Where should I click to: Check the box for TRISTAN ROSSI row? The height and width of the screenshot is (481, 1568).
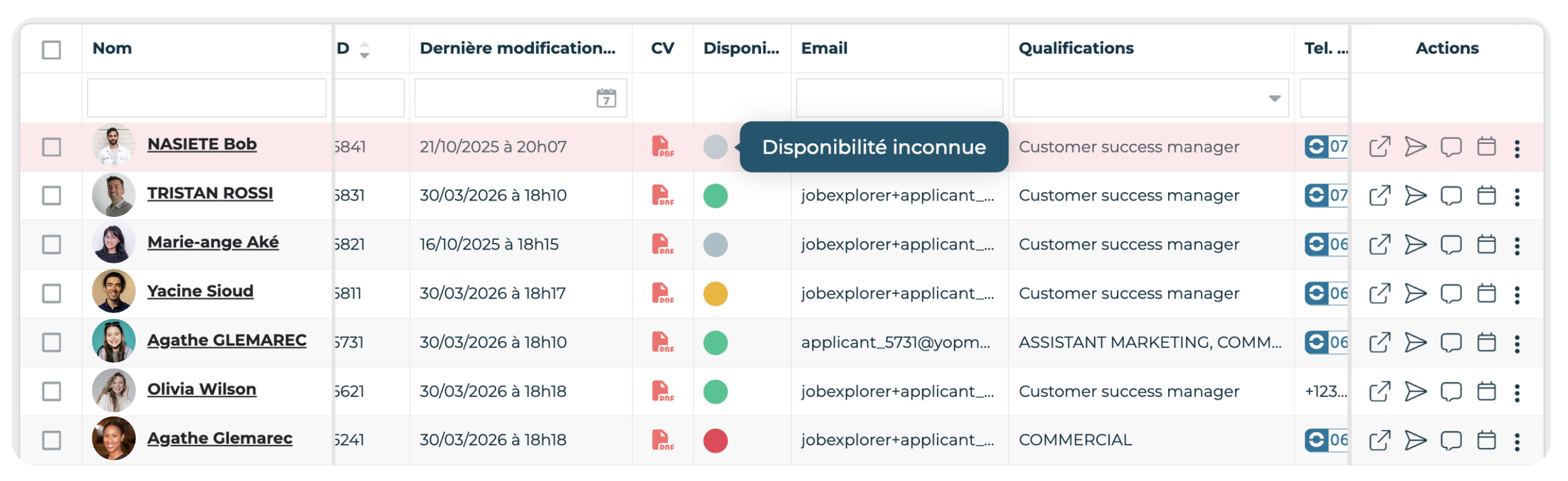(51, 195)
